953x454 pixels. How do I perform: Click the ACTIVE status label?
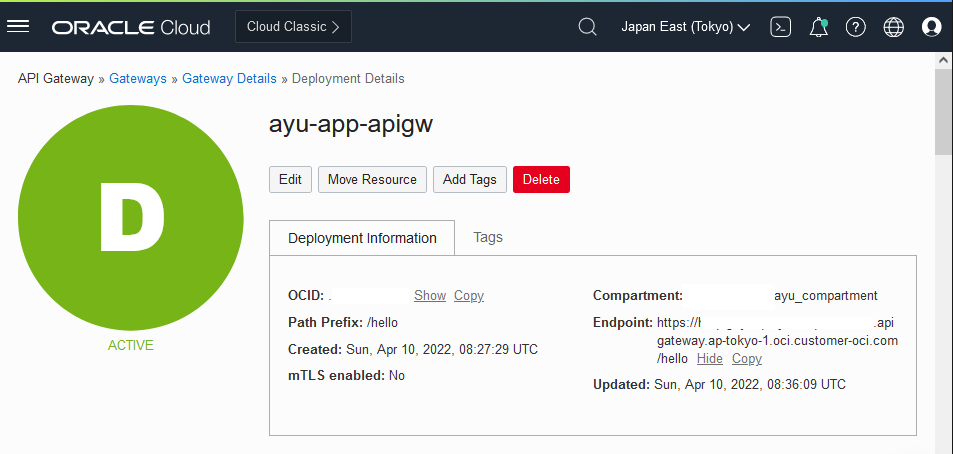pyautogui.click(x=131, y=345)
